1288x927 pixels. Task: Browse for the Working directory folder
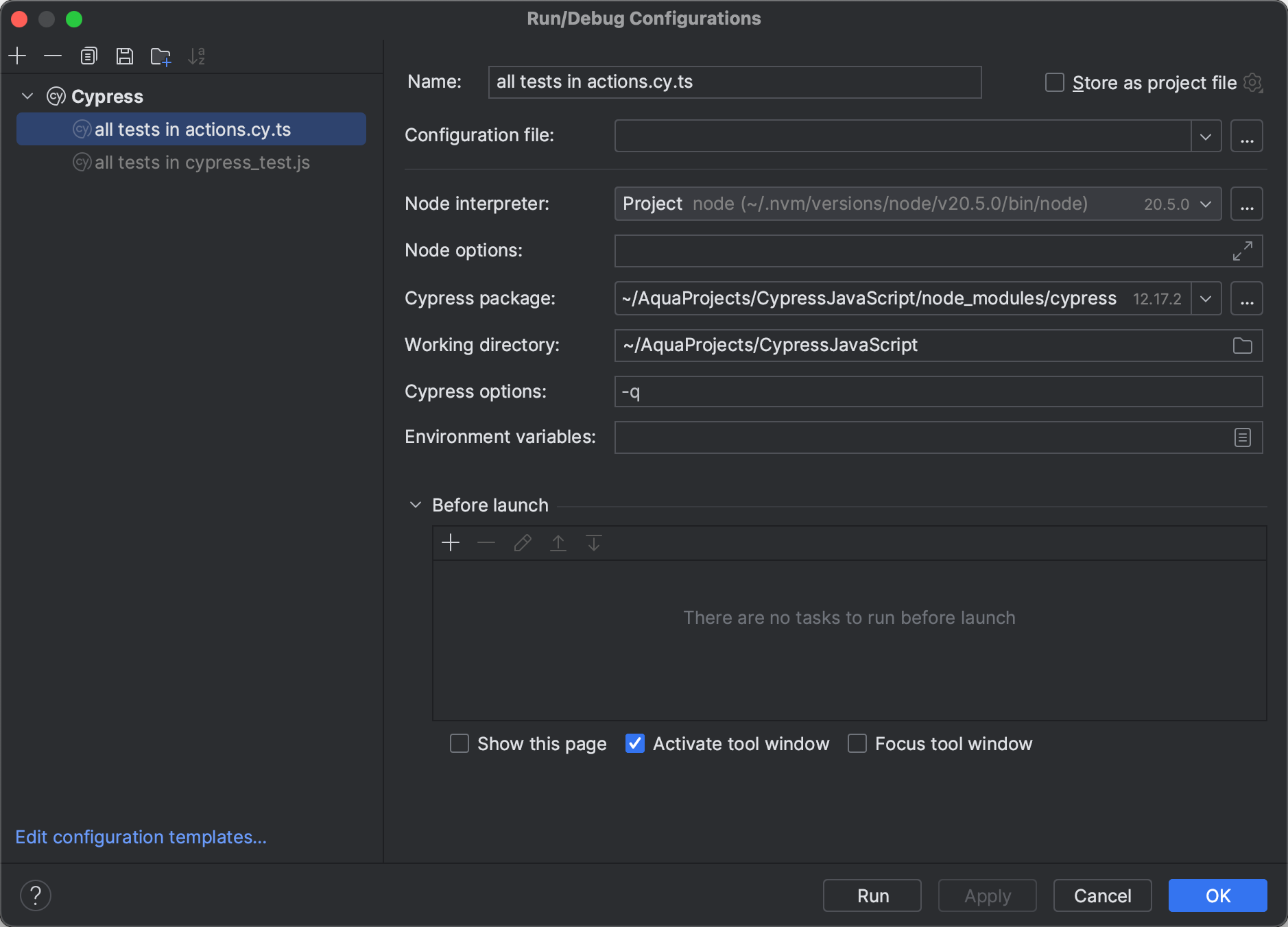pyautogui.click(x=1241, y=346)
